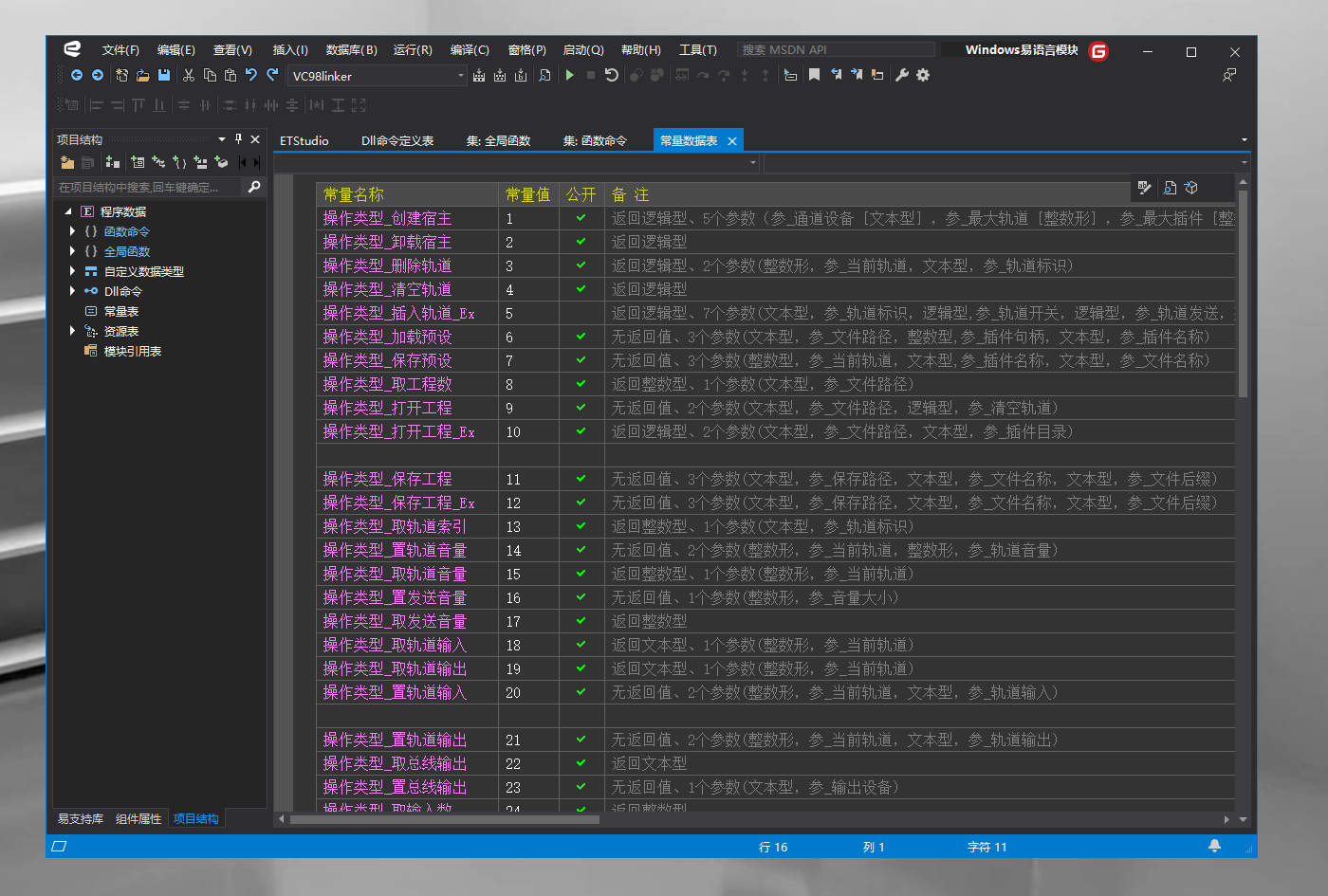
Task: Toggle 公开 check for 操作类型_取轨道索引
Action: click(x=581, y=526)
